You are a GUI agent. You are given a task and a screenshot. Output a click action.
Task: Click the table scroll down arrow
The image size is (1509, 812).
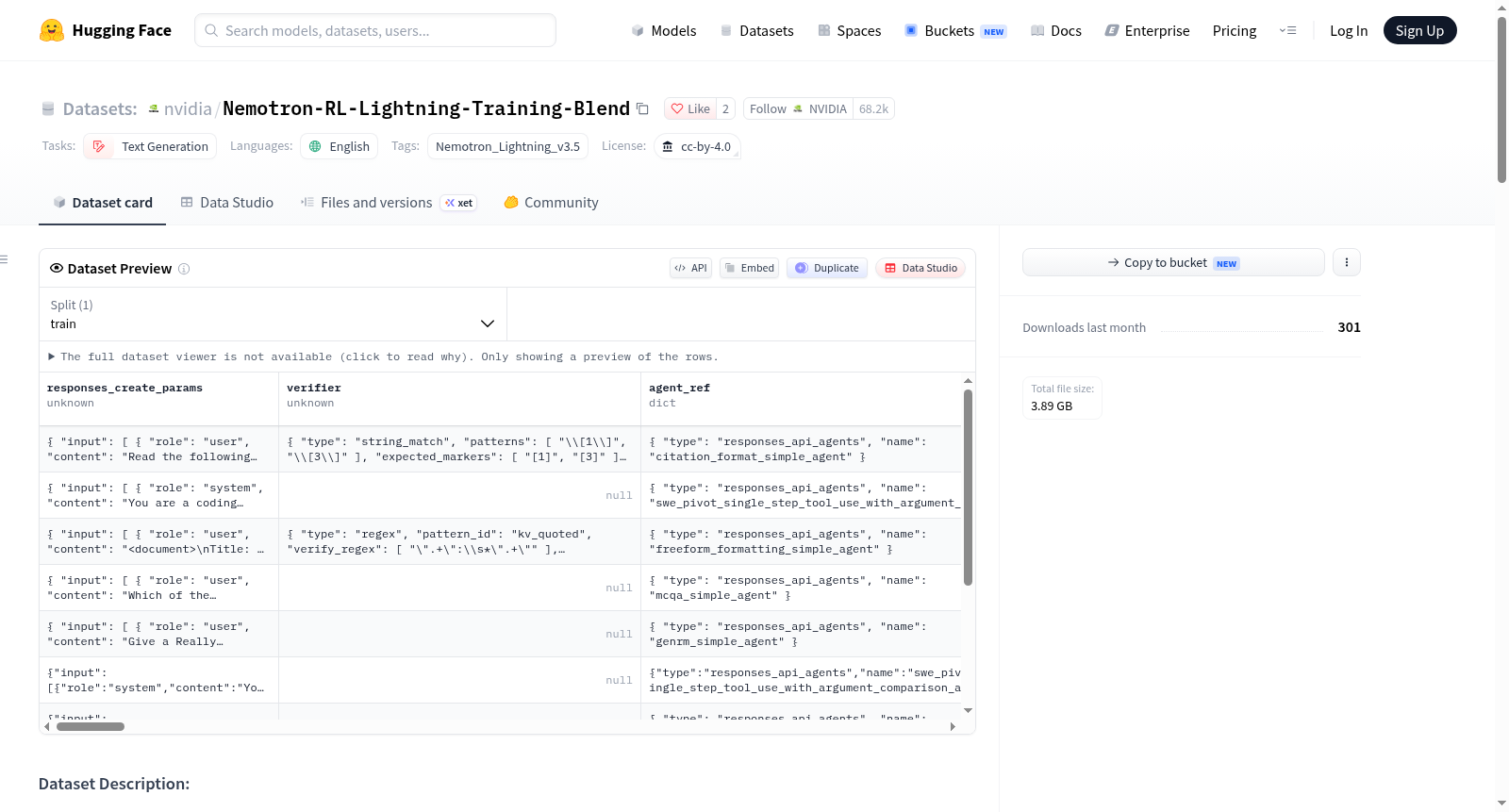pos(968,710)
